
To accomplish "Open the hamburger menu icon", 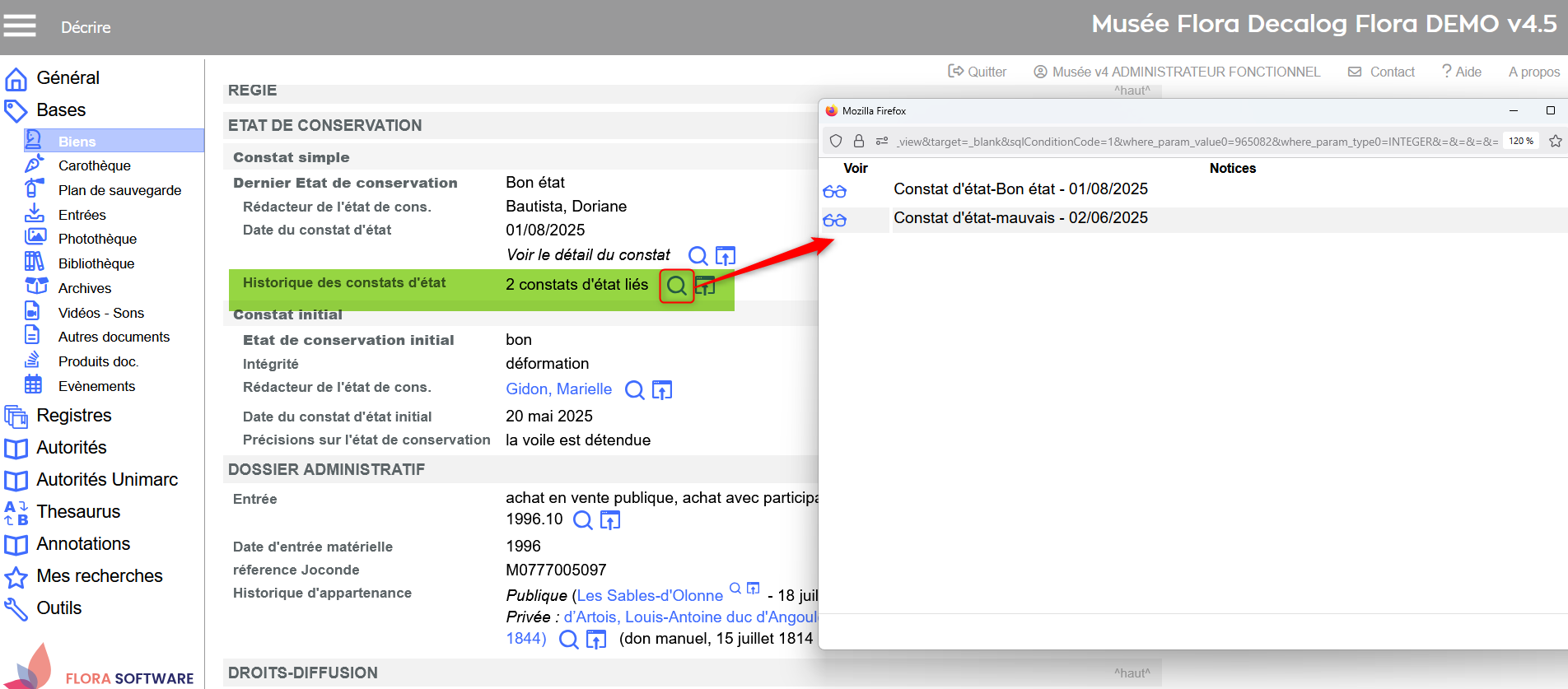I will pyautogui.click(x=20, y=26).
